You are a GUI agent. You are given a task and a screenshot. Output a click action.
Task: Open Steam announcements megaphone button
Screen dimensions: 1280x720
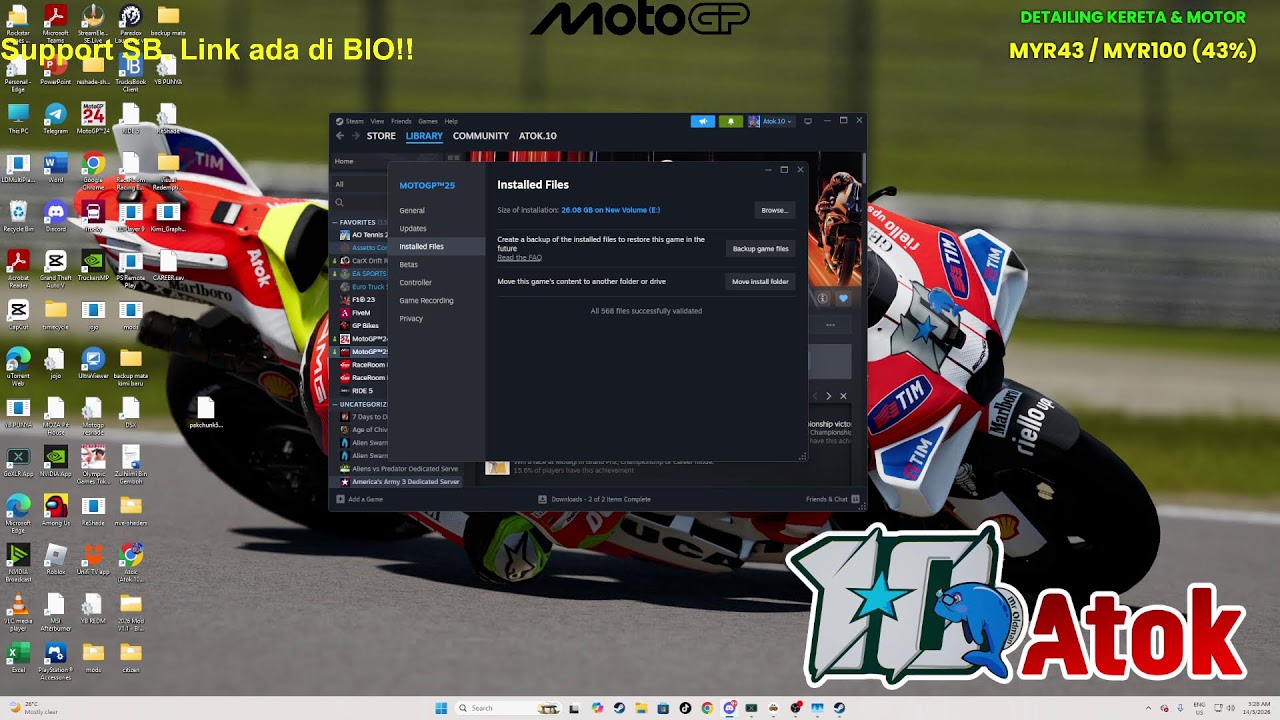[703, 121]
